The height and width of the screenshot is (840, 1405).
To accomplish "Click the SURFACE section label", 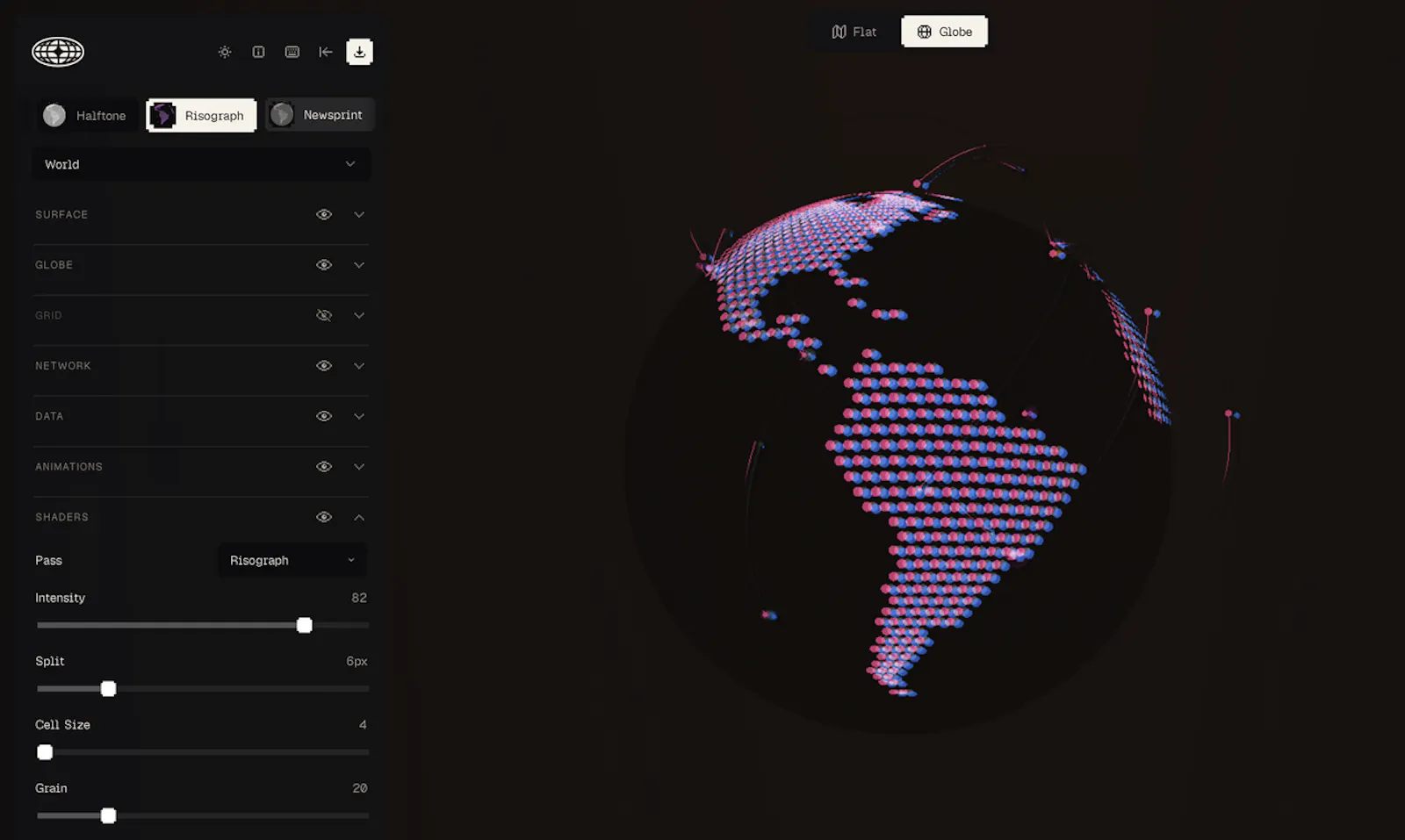I will click(61, 214).
